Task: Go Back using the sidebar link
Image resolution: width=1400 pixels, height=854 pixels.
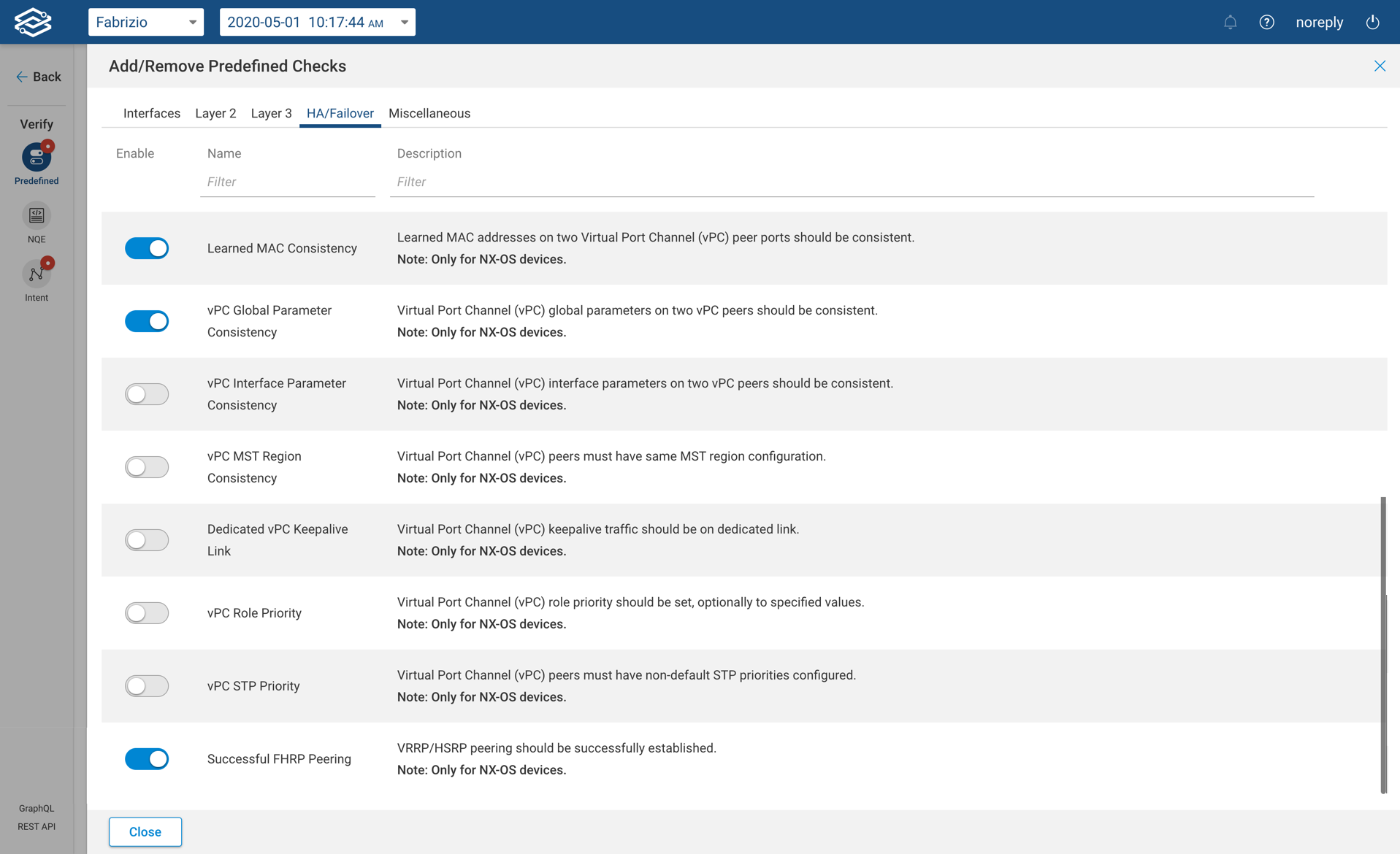Action: [39, 77]
